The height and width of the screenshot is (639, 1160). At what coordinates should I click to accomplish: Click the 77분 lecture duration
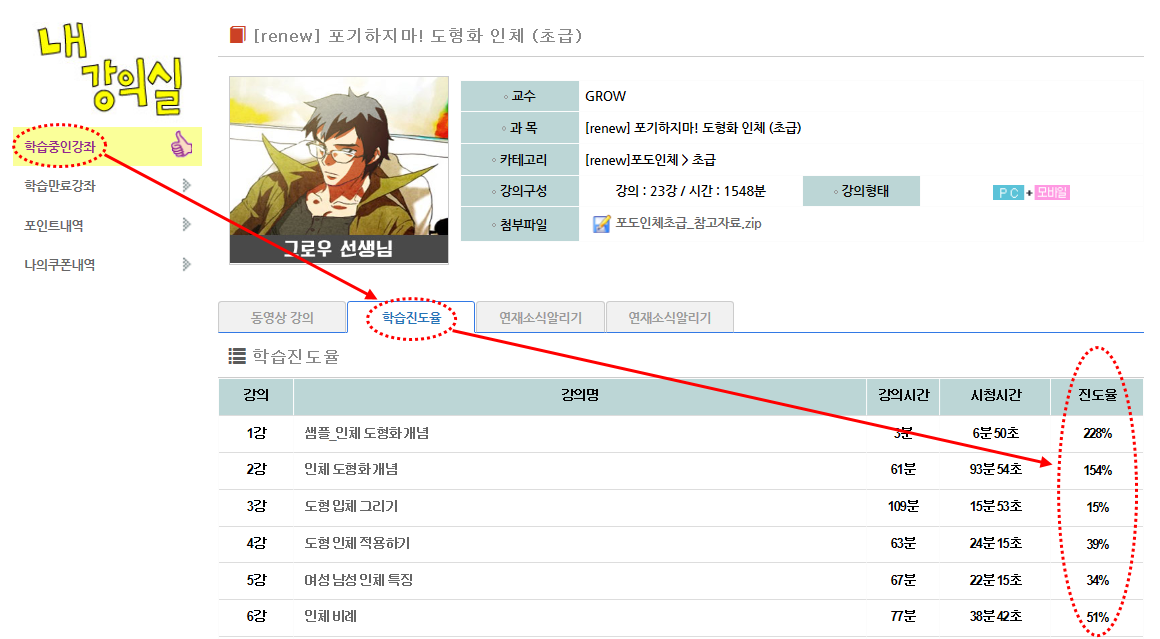point(903,616)
